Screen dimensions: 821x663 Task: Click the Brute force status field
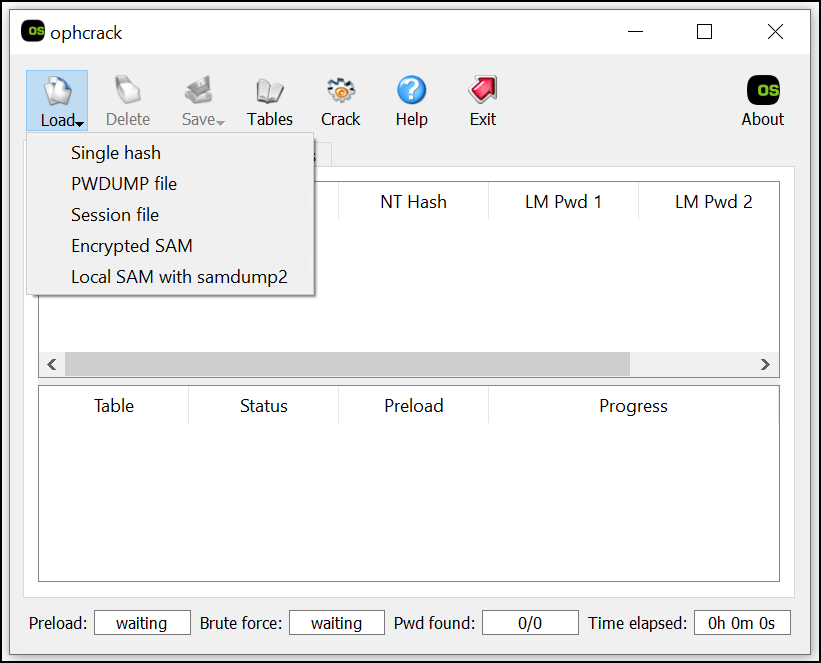(x=337, y=623)
